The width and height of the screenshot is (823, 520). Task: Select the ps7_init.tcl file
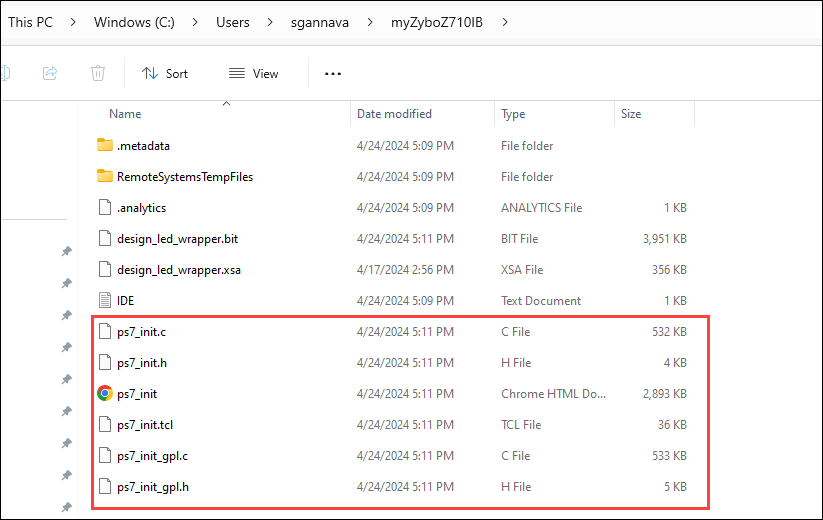pos(145,425)
